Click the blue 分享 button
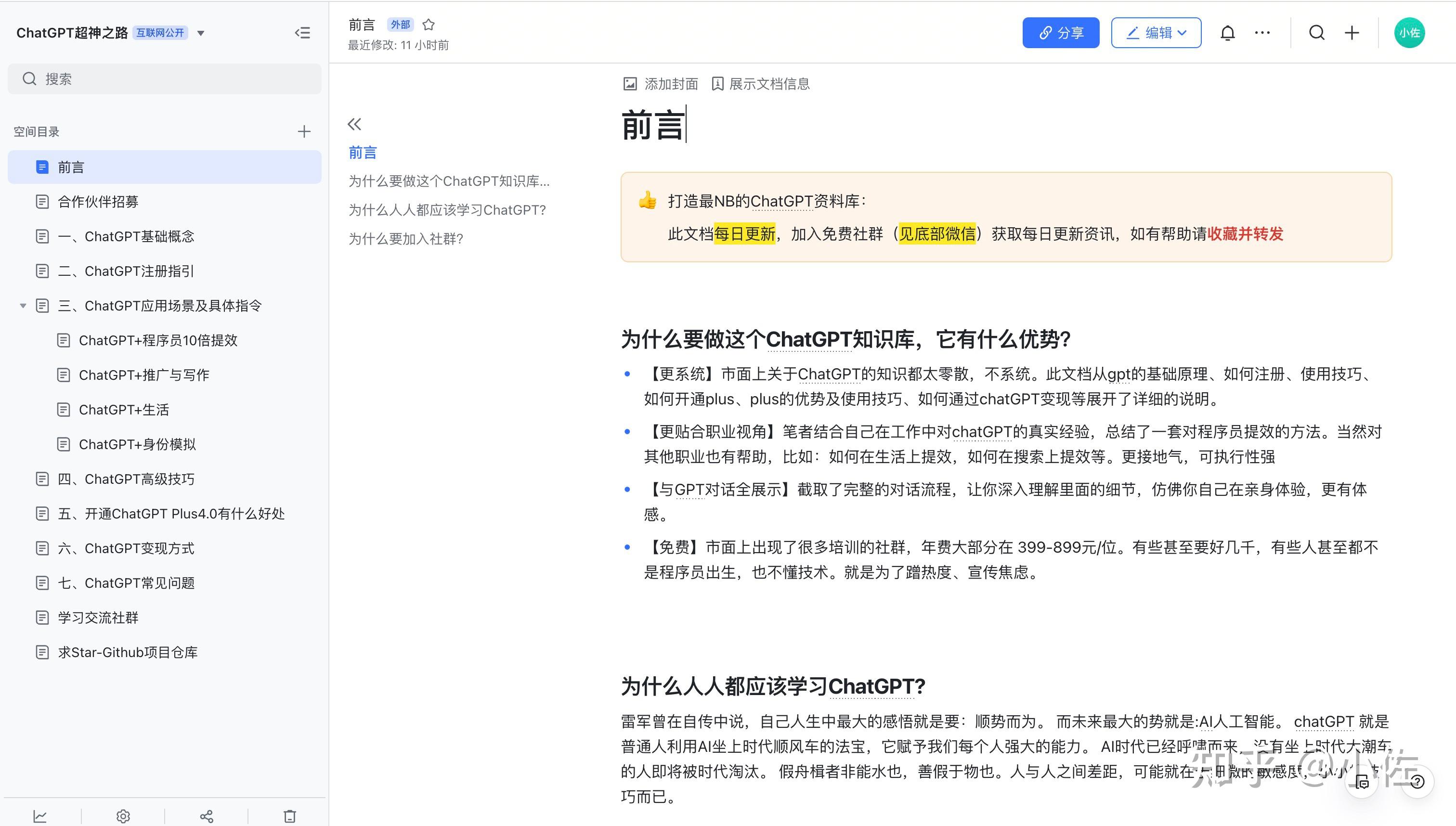The image size is (1456, 826). tap(1060, 33)
